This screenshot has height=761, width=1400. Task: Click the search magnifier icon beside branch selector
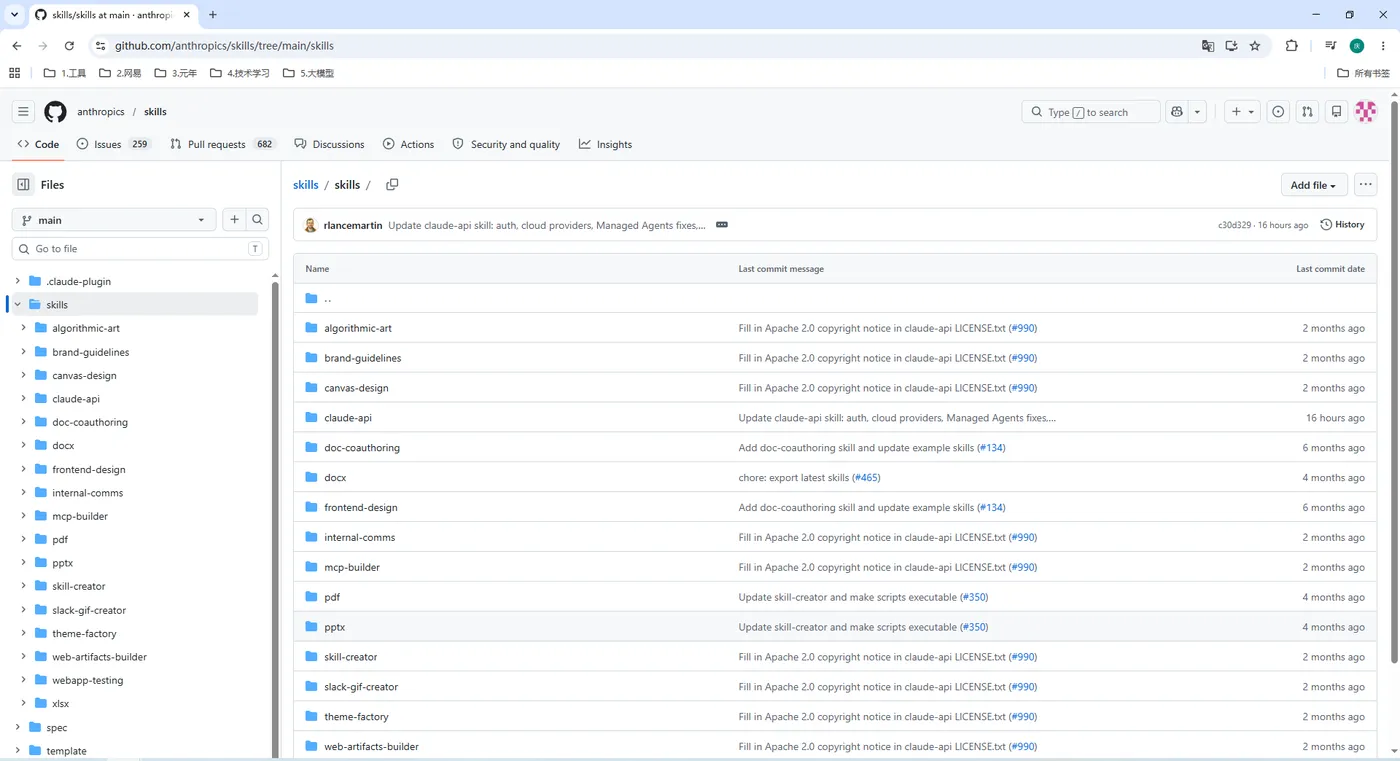(257, 220)
